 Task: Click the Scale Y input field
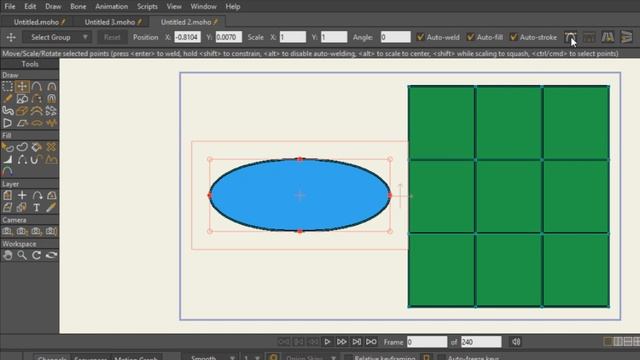(334, 37)
